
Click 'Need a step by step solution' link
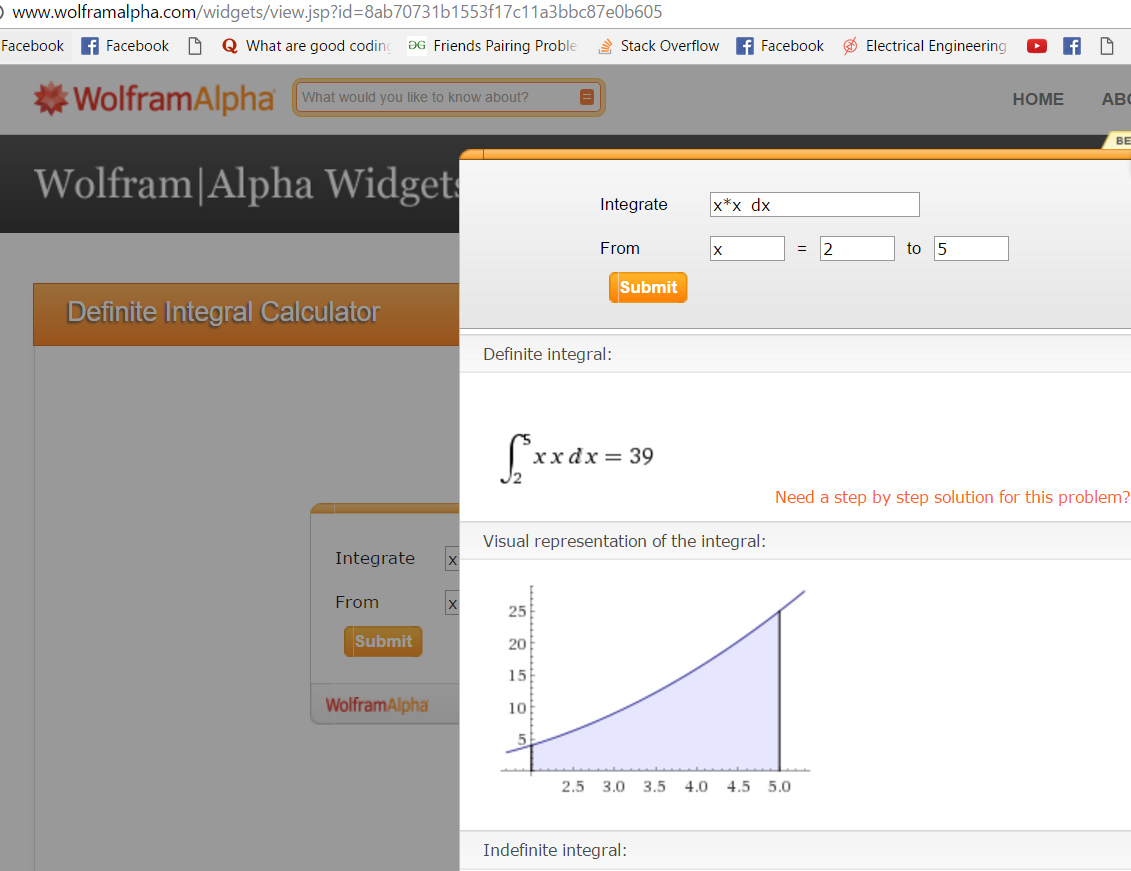pyautogui.click(x=952, y=498)
